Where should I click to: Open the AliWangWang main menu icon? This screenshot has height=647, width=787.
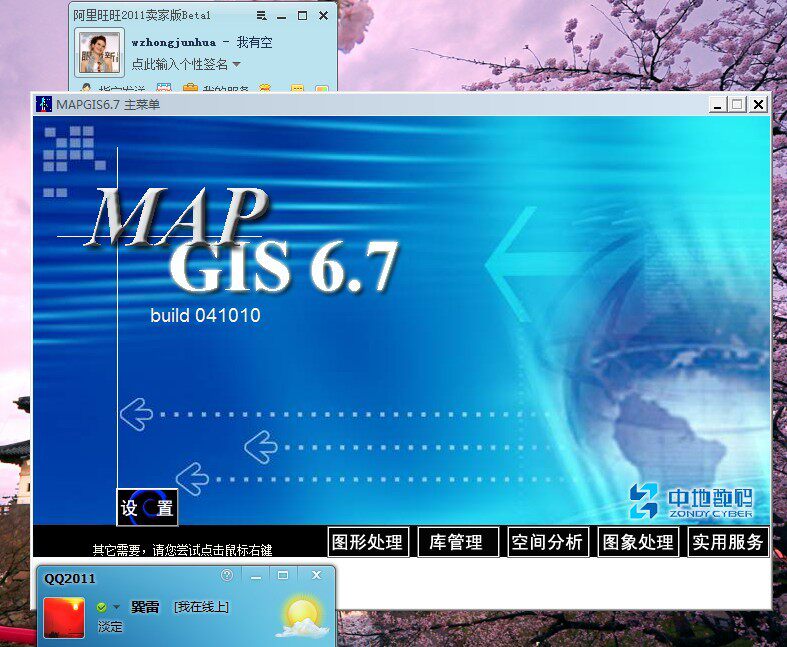(261, 16)
